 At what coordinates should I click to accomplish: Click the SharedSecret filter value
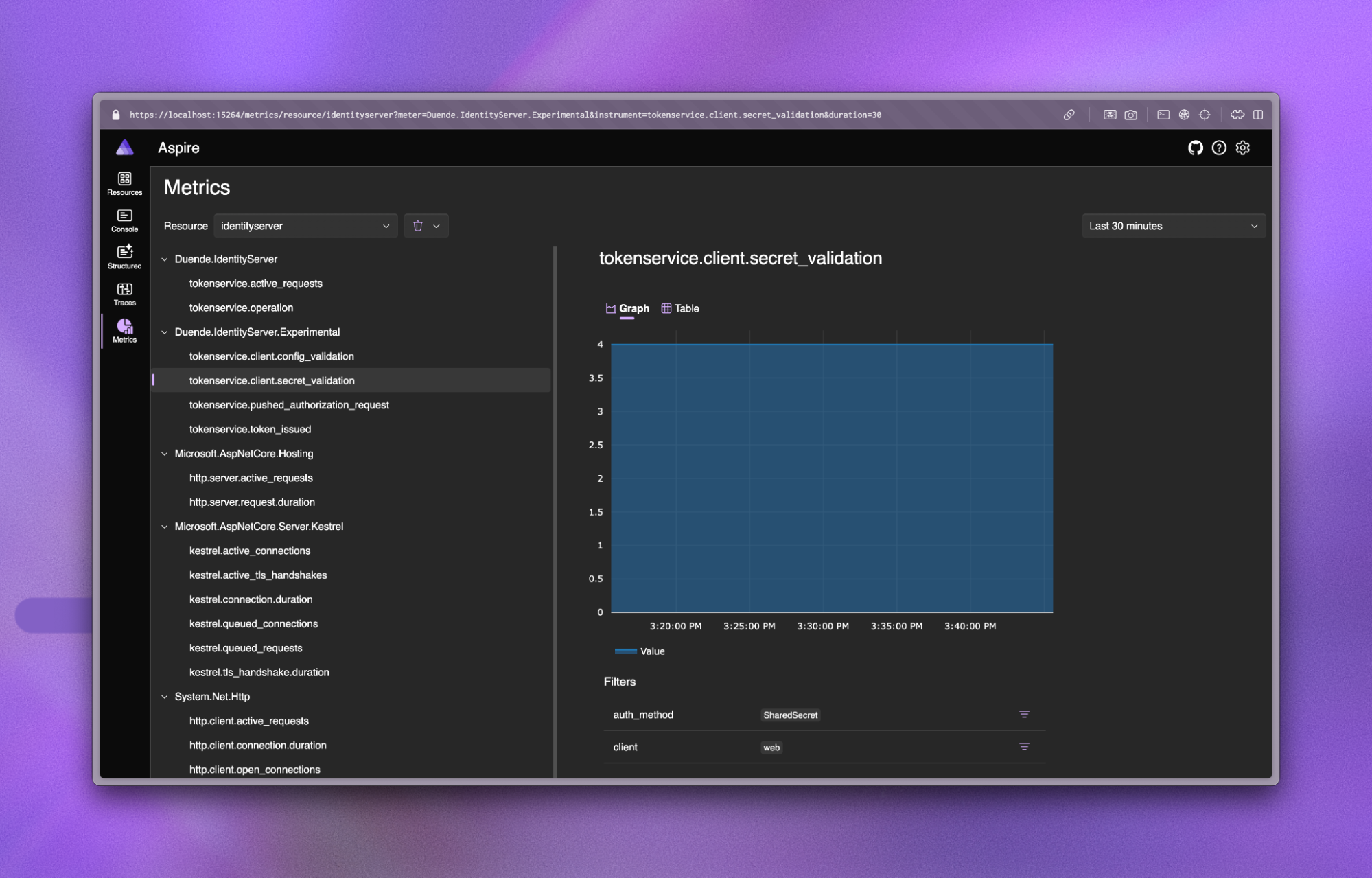click(x=790, y=715)
